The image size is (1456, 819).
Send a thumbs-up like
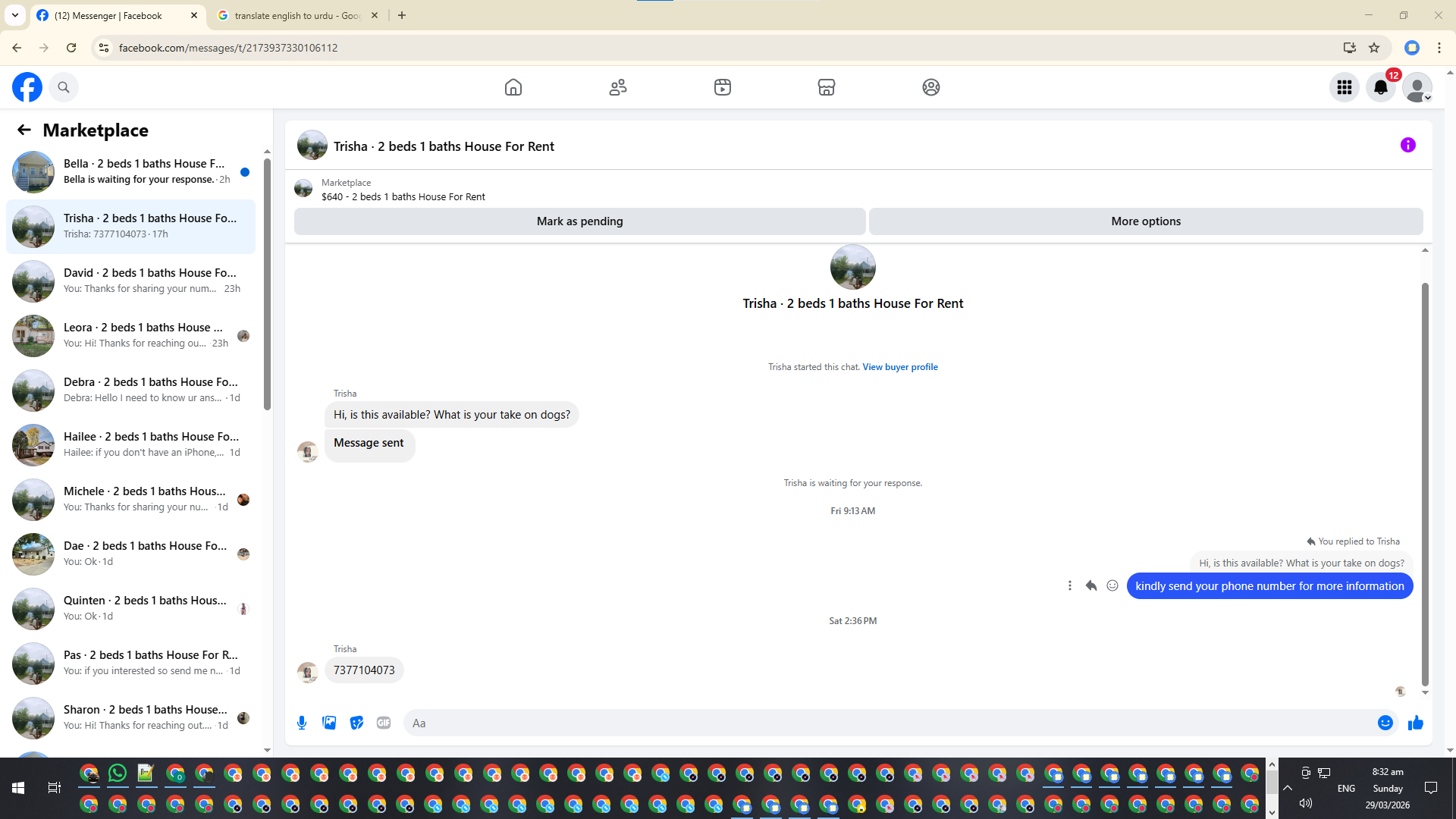tap(1415, 723)
